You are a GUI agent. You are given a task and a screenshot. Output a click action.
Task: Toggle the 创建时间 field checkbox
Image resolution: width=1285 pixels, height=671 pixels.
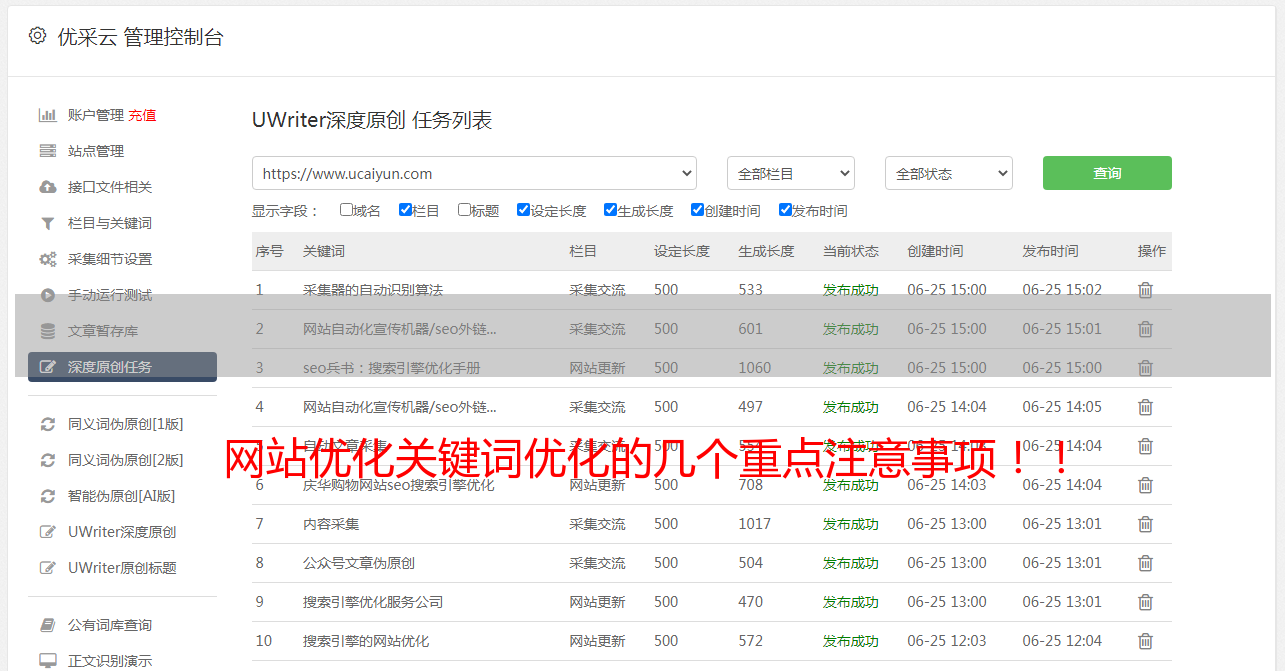[697, 210]
